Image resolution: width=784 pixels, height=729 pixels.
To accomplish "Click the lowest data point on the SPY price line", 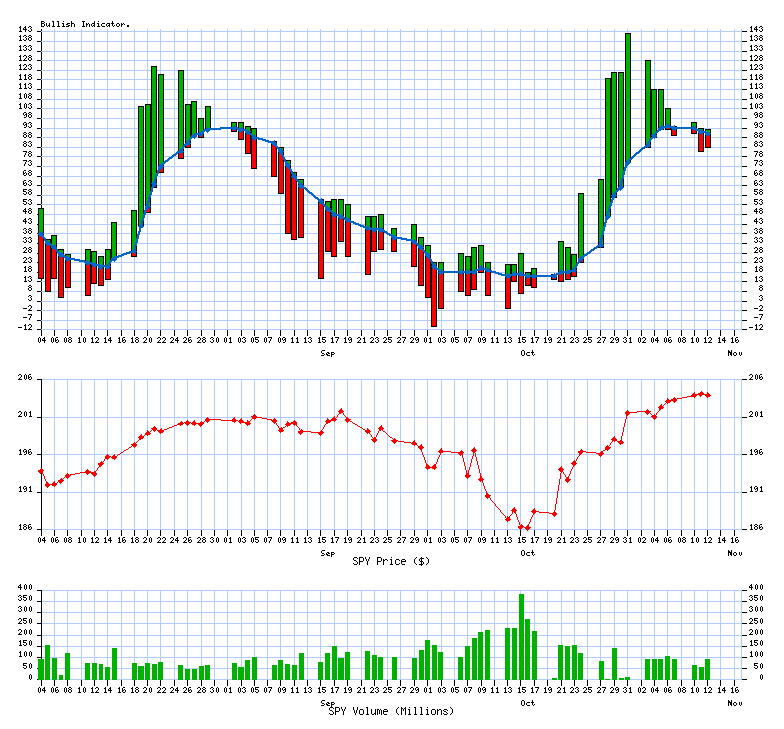I will [527, 527].
